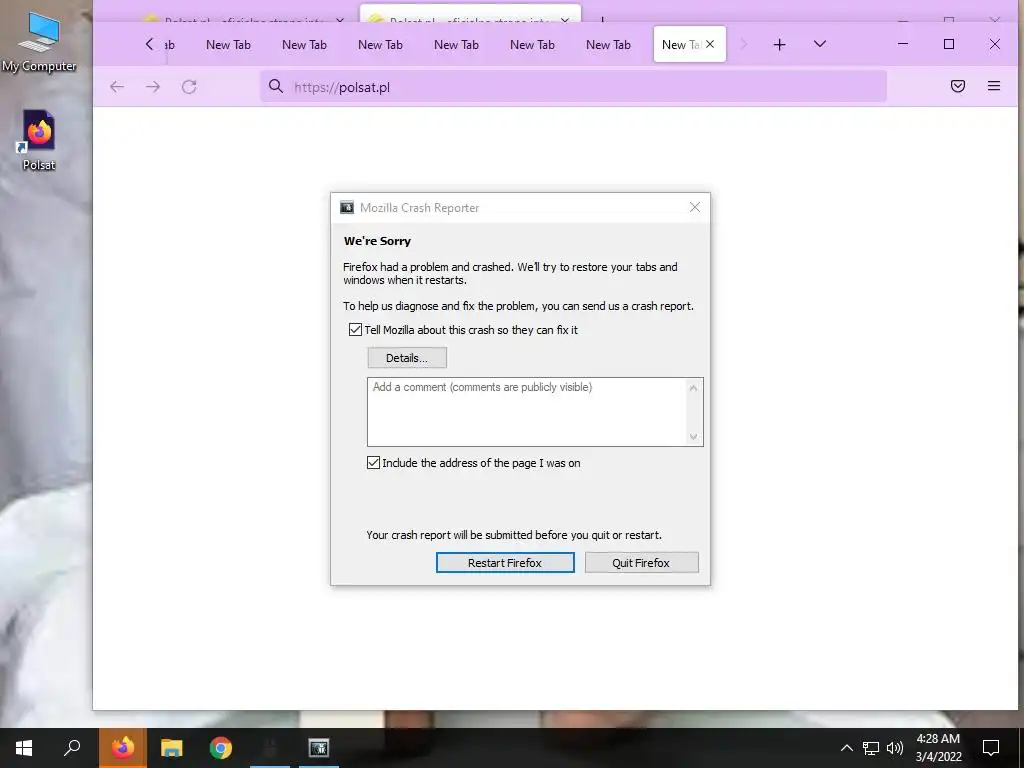
Task: Reload the page with refresh icon
Action: click(x=189, y=87)
